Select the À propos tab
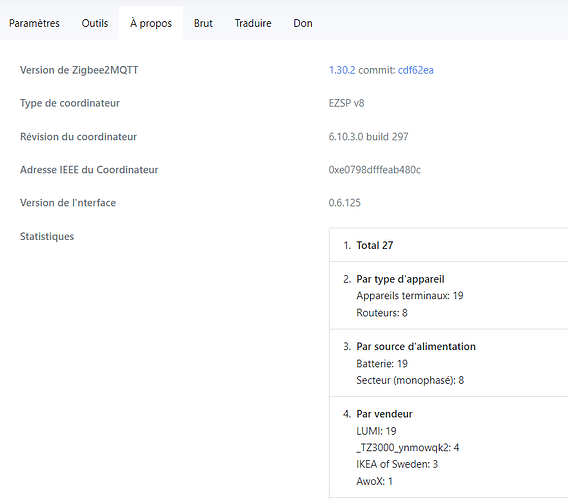Viewport: 568px width, 500px height. 151,23
